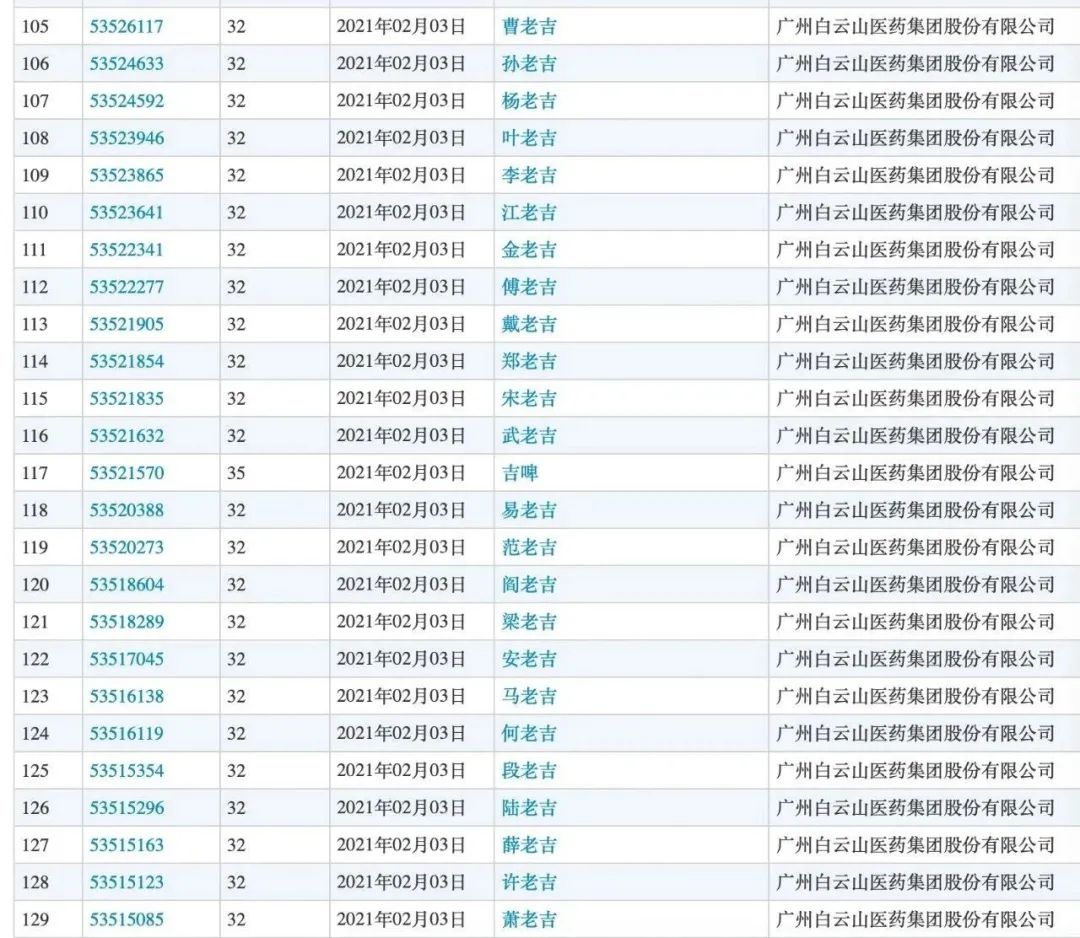Image resolution: width=1080 pixels, height=938 pixels.
Task: View the 武老吉 trademark
Action: (529, 436)
